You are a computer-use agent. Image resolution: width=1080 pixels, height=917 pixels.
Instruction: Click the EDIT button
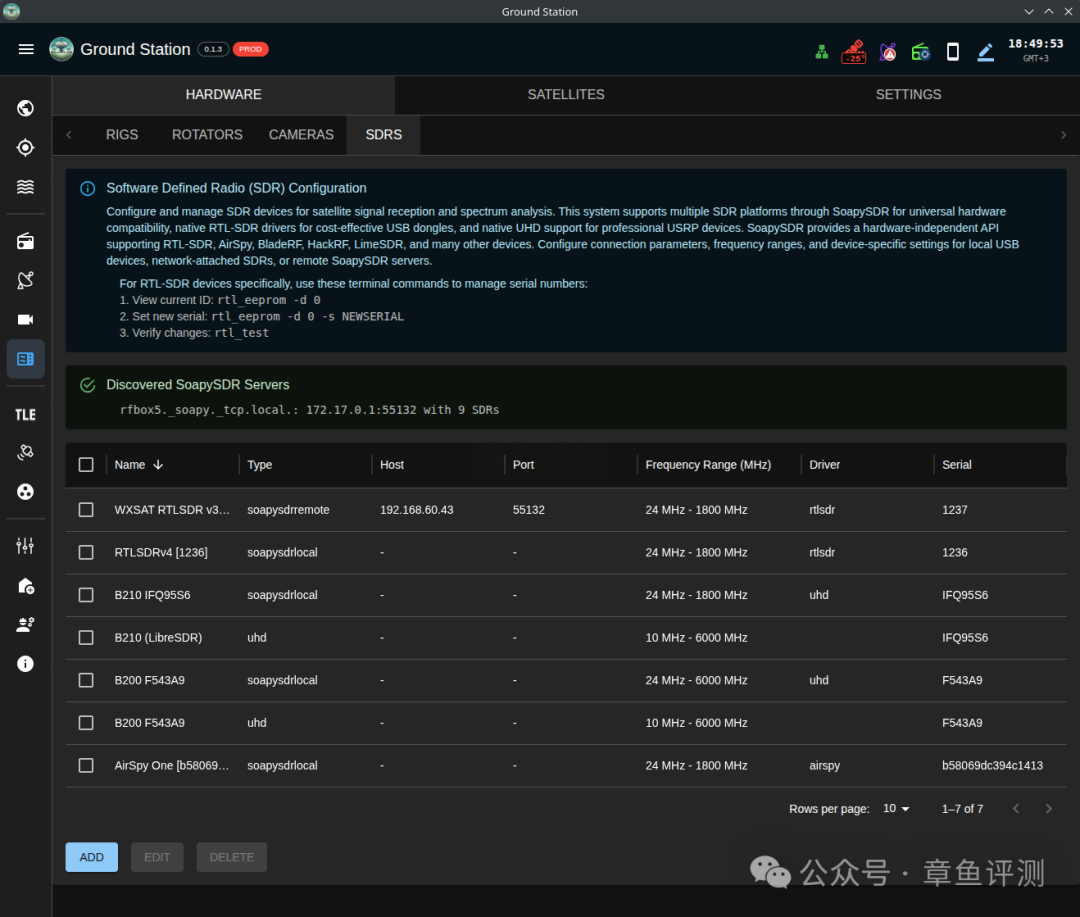coord(157,857)
